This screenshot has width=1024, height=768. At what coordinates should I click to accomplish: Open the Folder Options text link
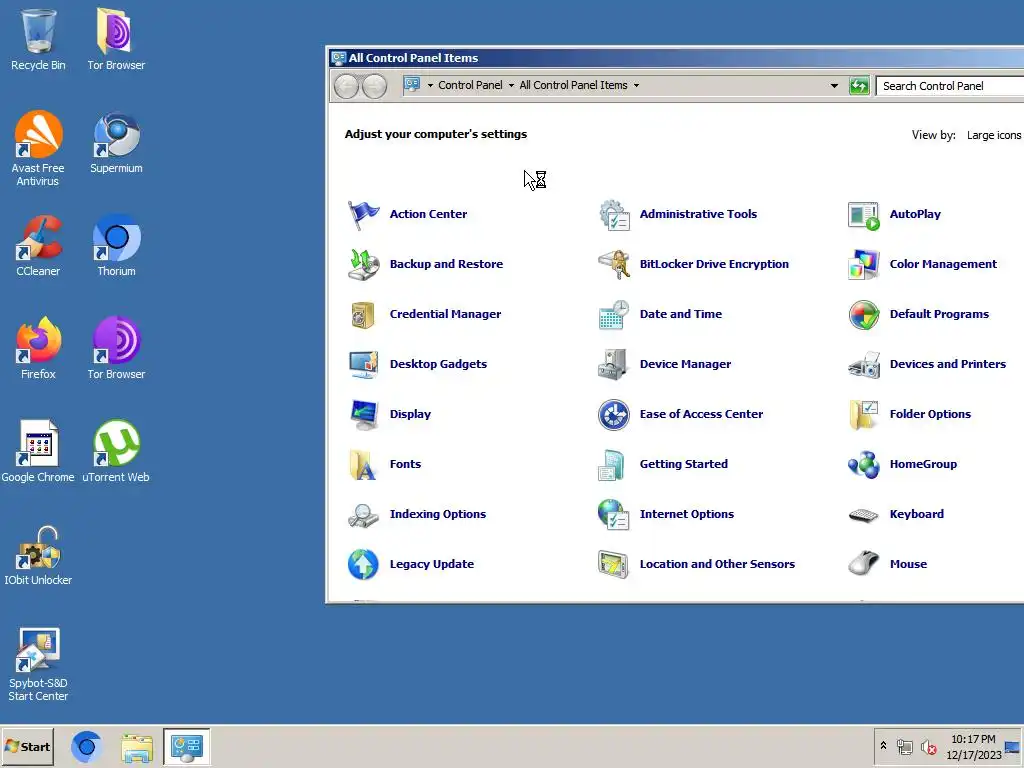(930, 414)
